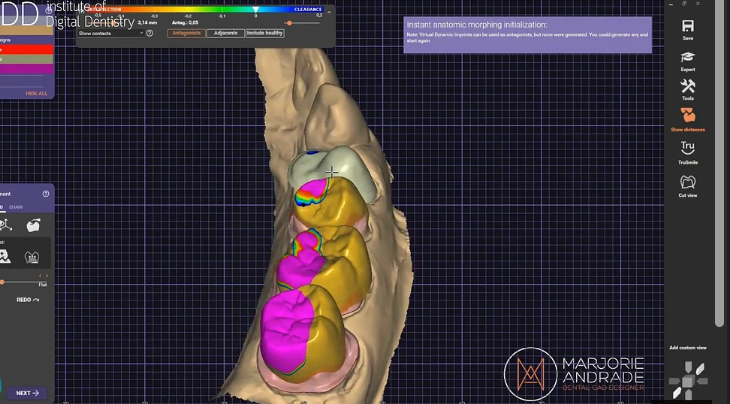Click the left arrow above Flat slider
730x404 pixels.
click(x=40, y=276)
